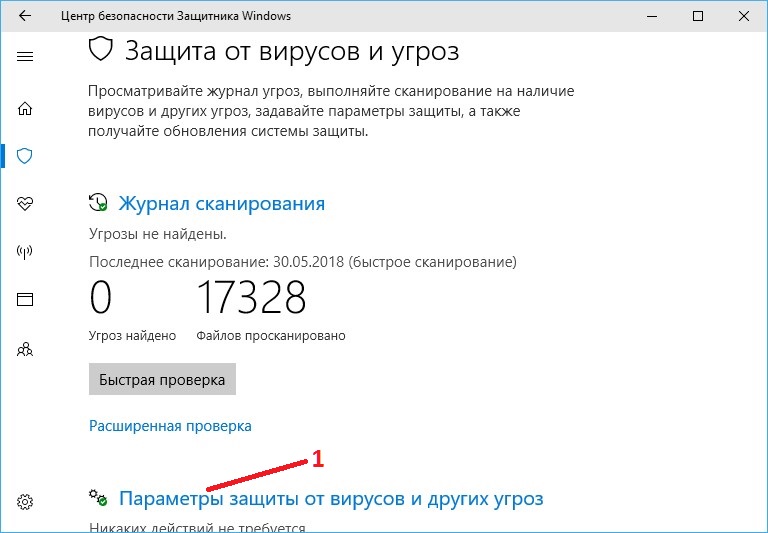Image resolution: width=768 pixels, height=533 pixels.
Task: Close the Defender Security Center window
Action: 744,16
